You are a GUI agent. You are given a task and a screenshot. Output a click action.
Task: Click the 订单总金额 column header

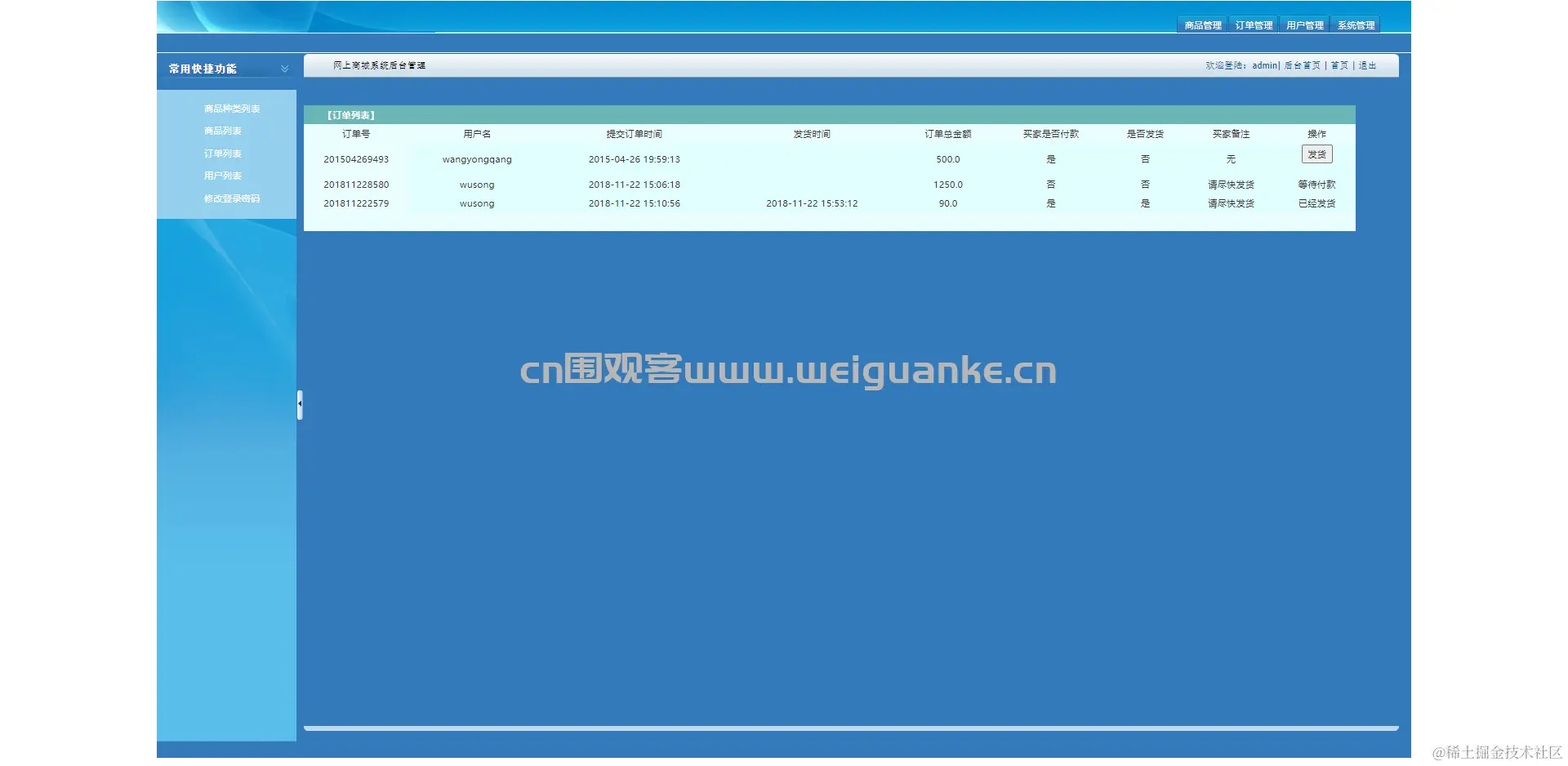point(948,134)
